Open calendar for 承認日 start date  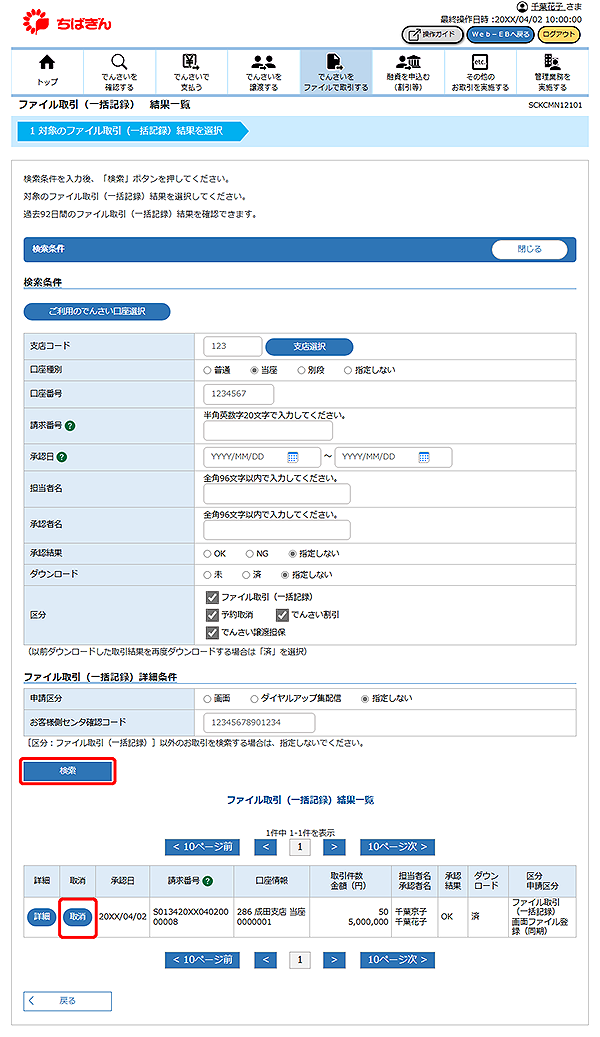[x=293, y=457]
